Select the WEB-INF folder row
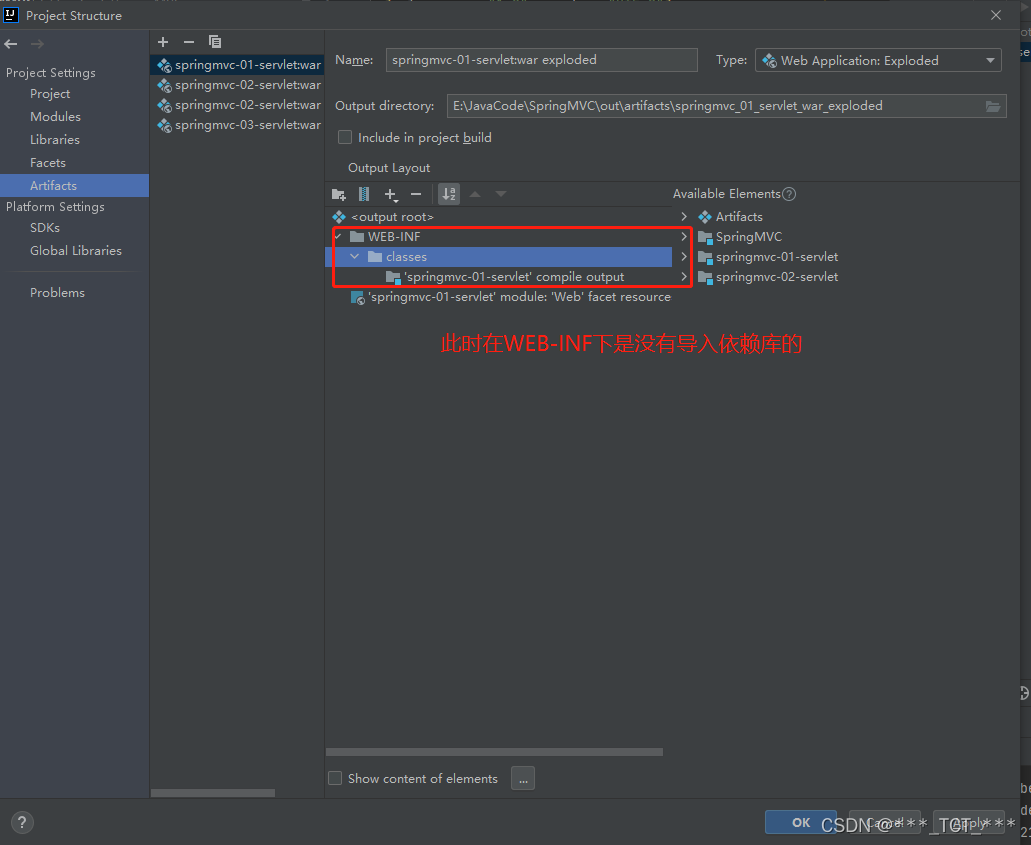1031x845 pixels. 500,237
